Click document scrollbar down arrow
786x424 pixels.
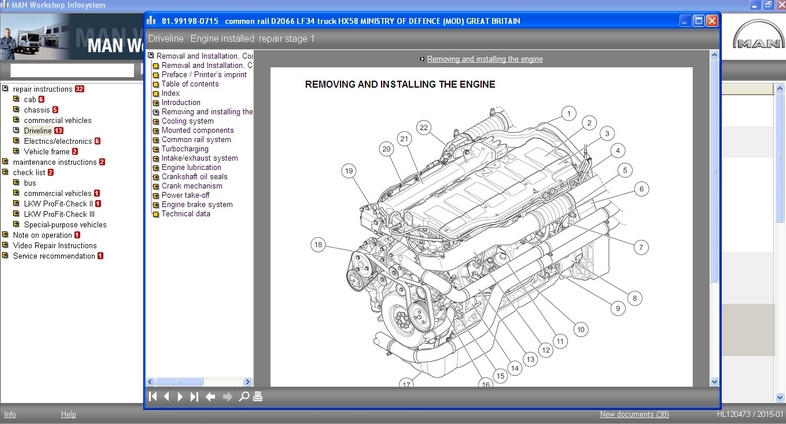pyautogui.click(x=714, y=381)
